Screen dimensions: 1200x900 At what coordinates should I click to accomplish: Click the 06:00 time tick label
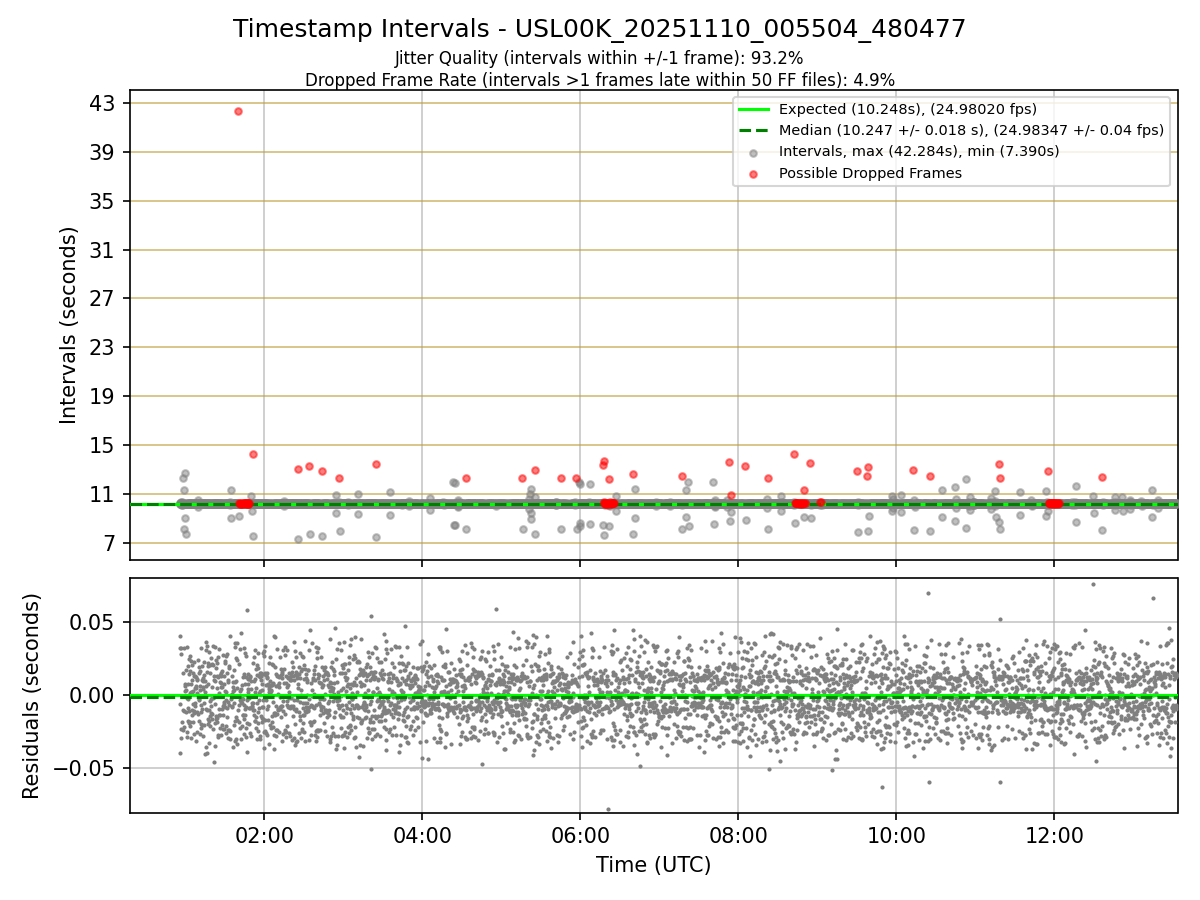point(580,835)
